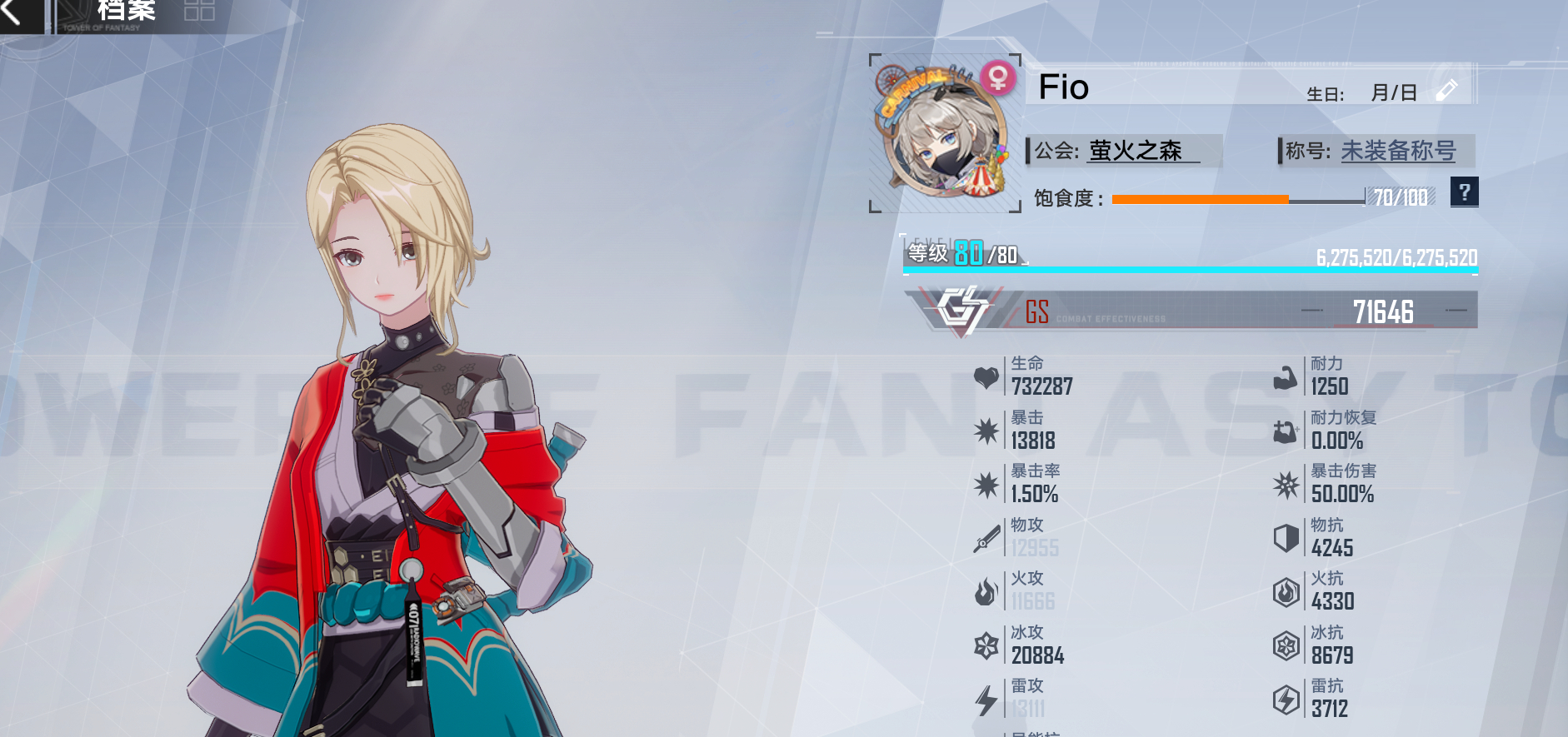Select the frost attack snowflake icon
Screen dimensions: 1568x737
coord(986,645)
